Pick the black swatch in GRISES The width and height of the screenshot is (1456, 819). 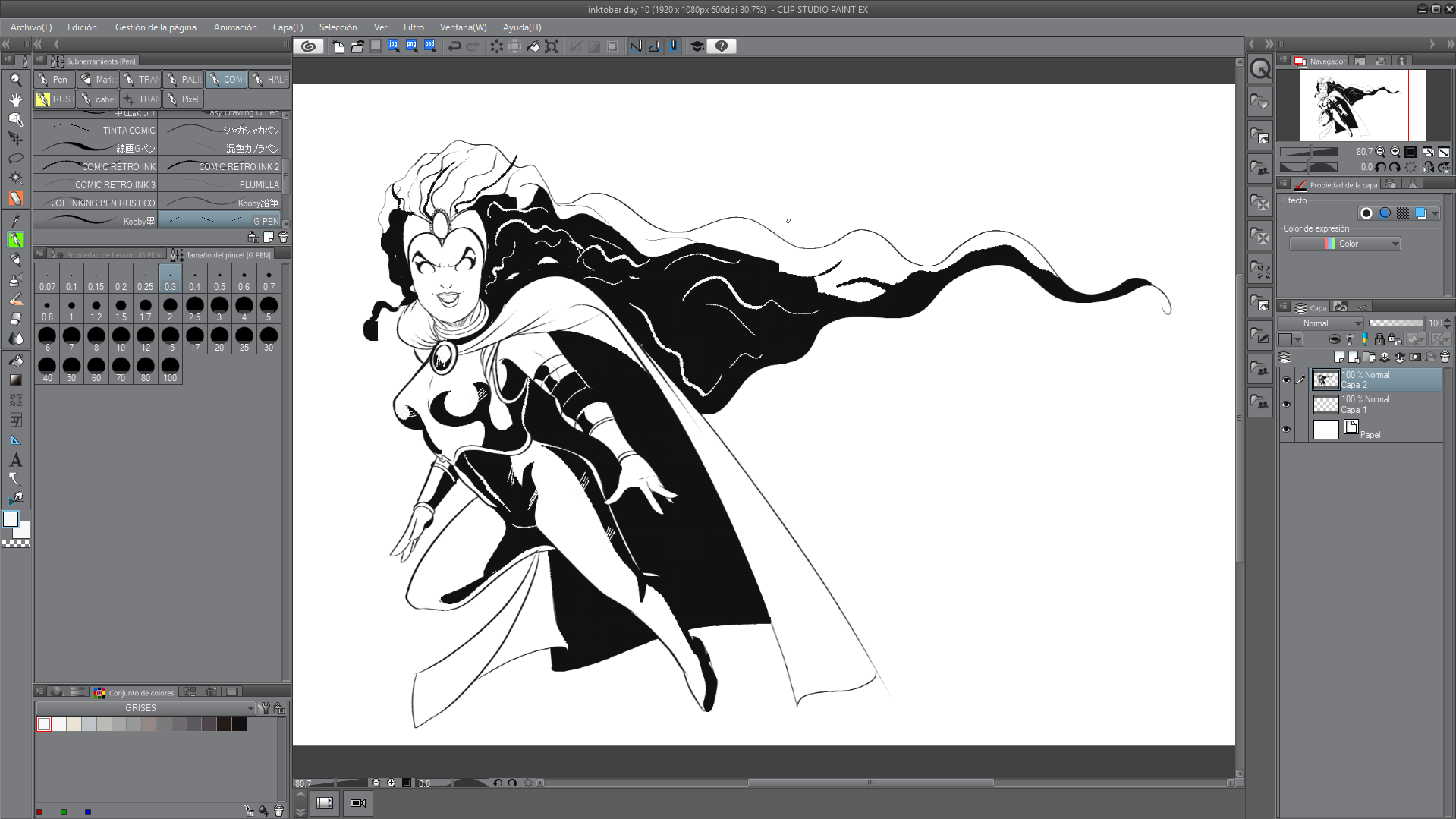240,725
